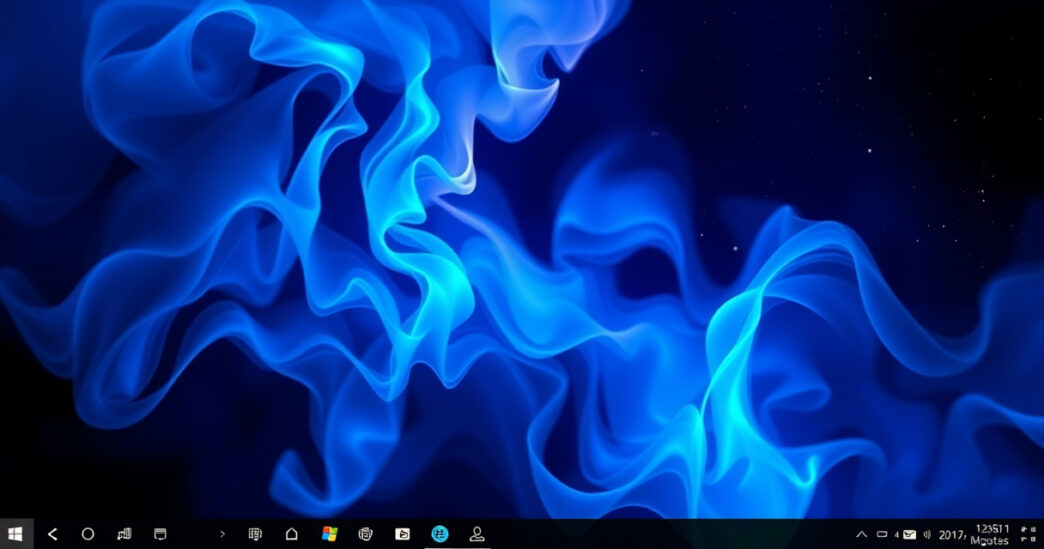Click the 2017 date text in tray
Image resolution: width=1044 pixels, height=549 pixels.
(x=952, y=534)
